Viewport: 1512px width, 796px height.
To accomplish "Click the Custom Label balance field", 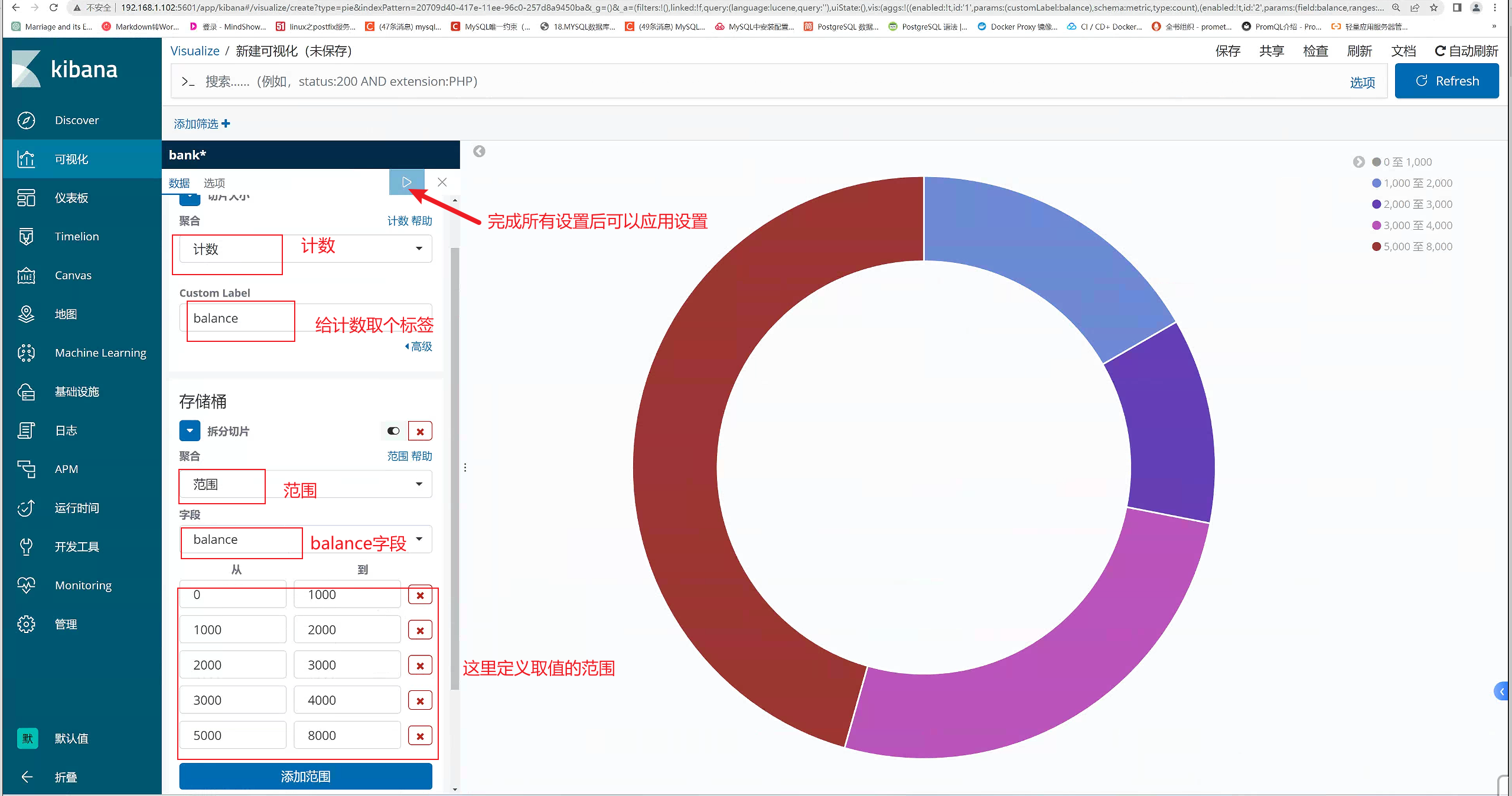I will pos(306,318).
